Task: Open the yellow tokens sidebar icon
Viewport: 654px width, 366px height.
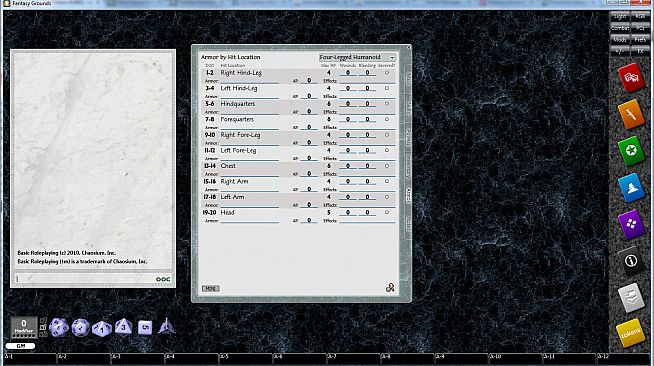Action: (x=630, y=333)
